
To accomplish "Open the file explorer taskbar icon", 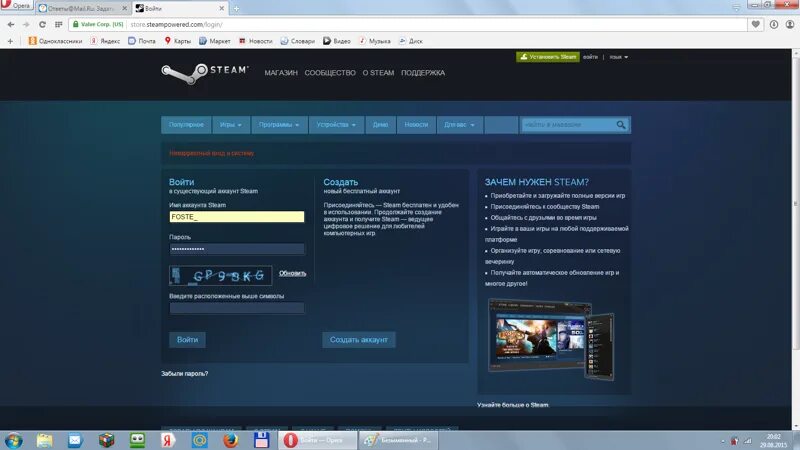I will pyautogui.click(x=44, y=440).
